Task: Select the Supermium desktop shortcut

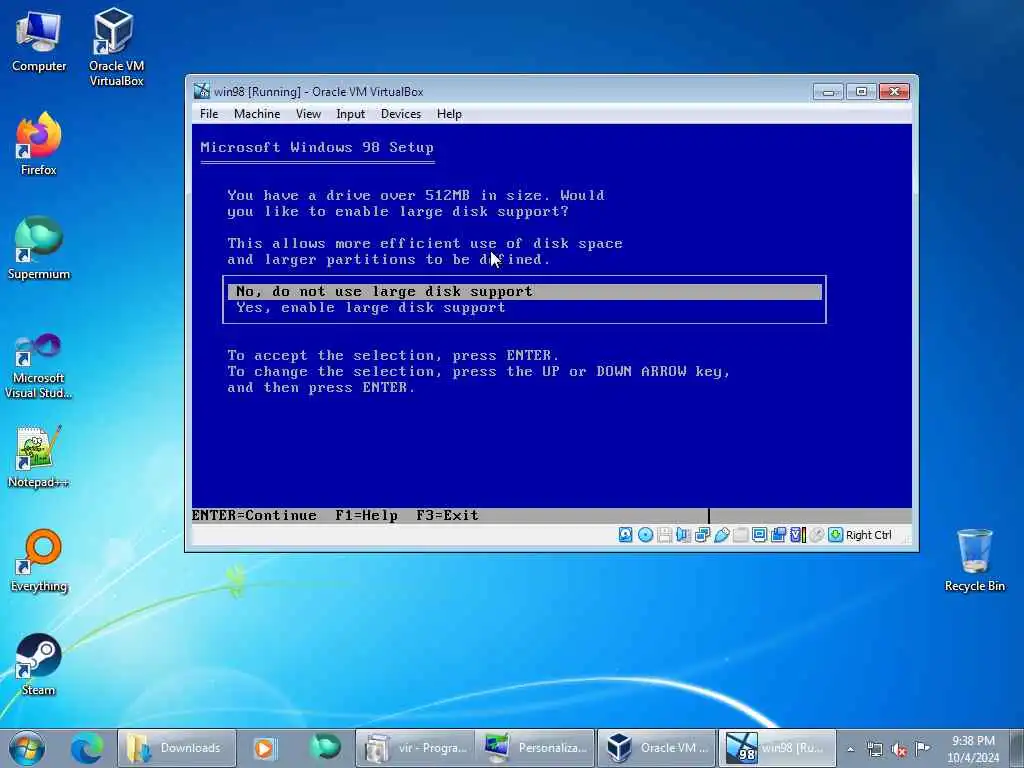Action: click(x=39, y=248)
